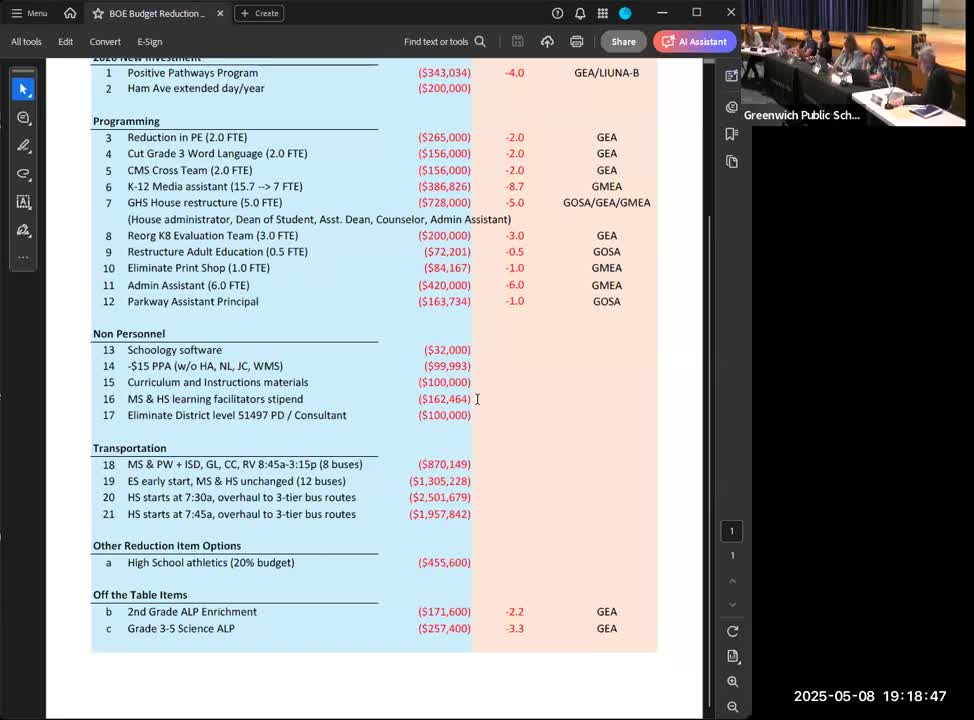Click the Parkway Assistant Principal row text
The height and width of the screenshot is (720, 974).
tap(193, 301)
